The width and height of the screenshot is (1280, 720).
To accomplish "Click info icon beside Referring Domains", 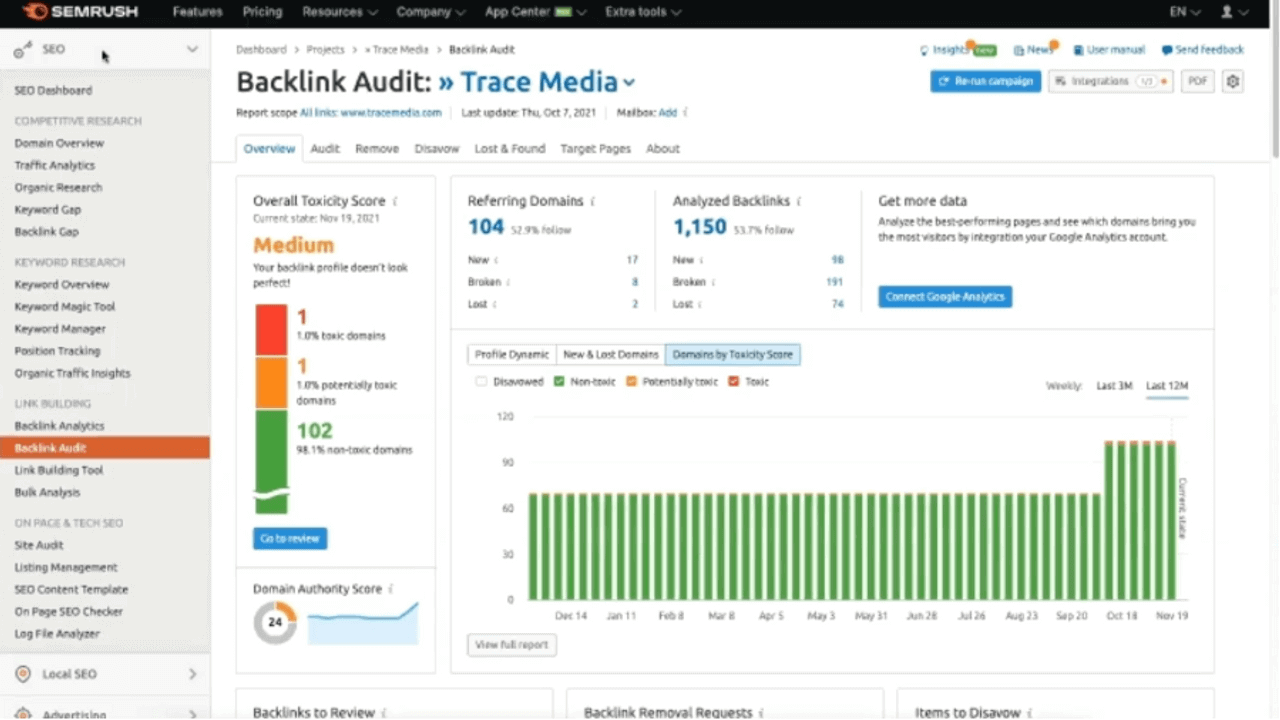I will [593, 201].
